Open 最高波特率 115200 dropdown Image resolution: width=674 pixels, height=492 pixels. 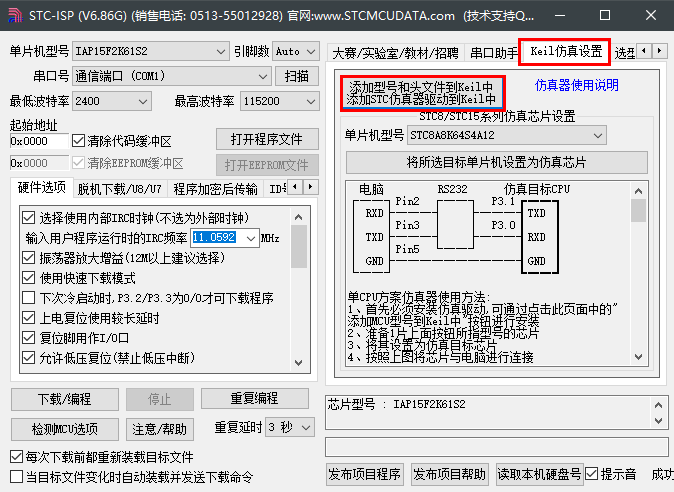[x=280, y=101]
